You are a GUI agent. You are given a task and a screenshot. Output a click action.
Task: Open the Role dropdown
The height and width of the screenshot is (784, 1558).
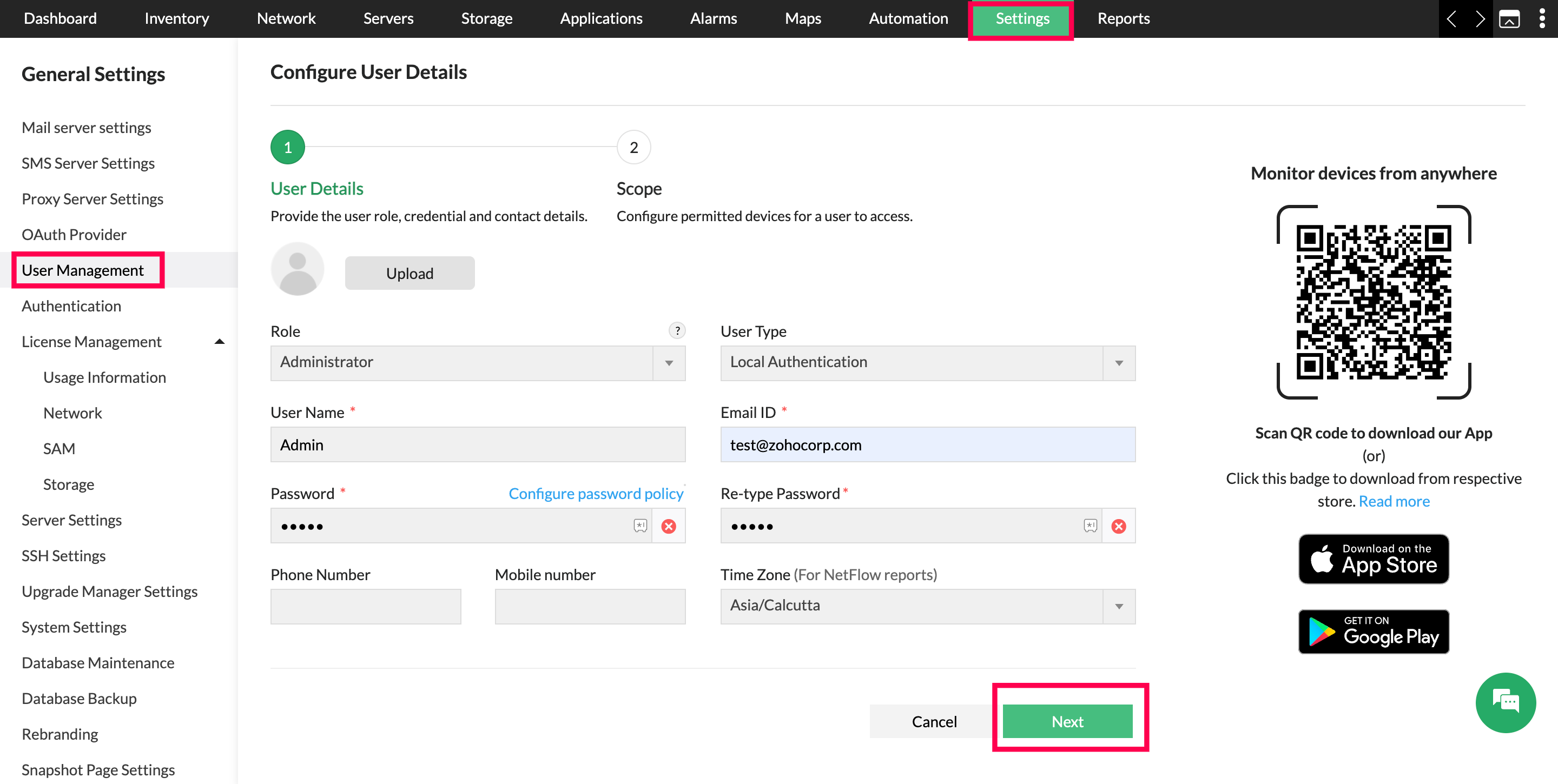click(x=478, y=363)
